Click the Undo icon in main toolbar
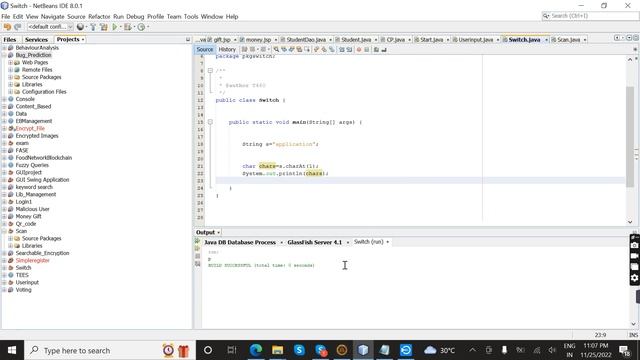The height and width of the screenshot is (360, 640). pyautogui.click(x=7, y=27)
